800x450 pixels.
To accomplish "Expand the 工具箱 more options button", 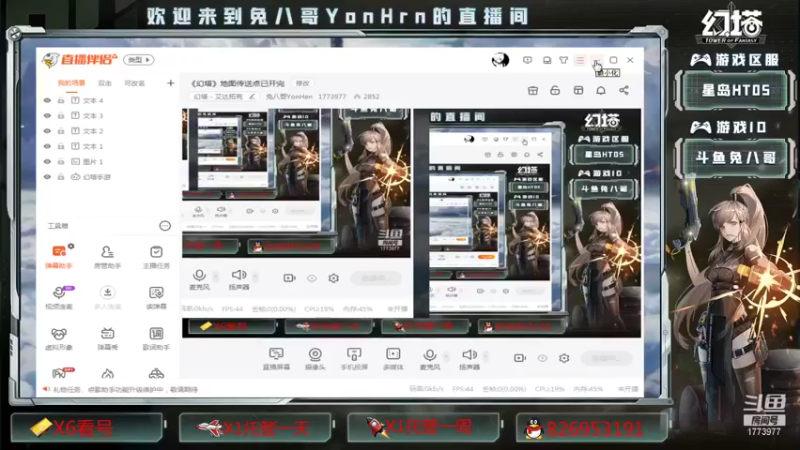I will pos(165,226).
